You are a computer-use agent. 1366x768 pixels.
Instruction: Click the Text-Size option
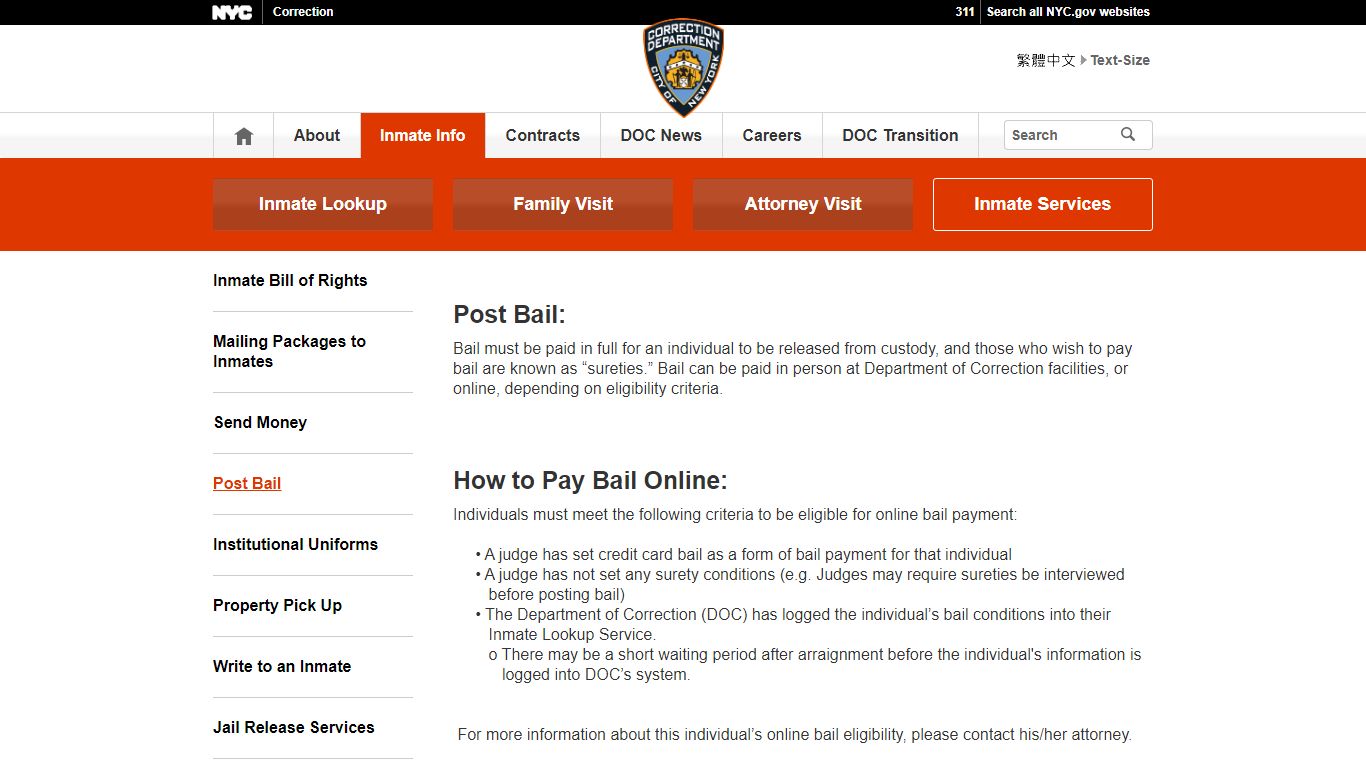1120,60
